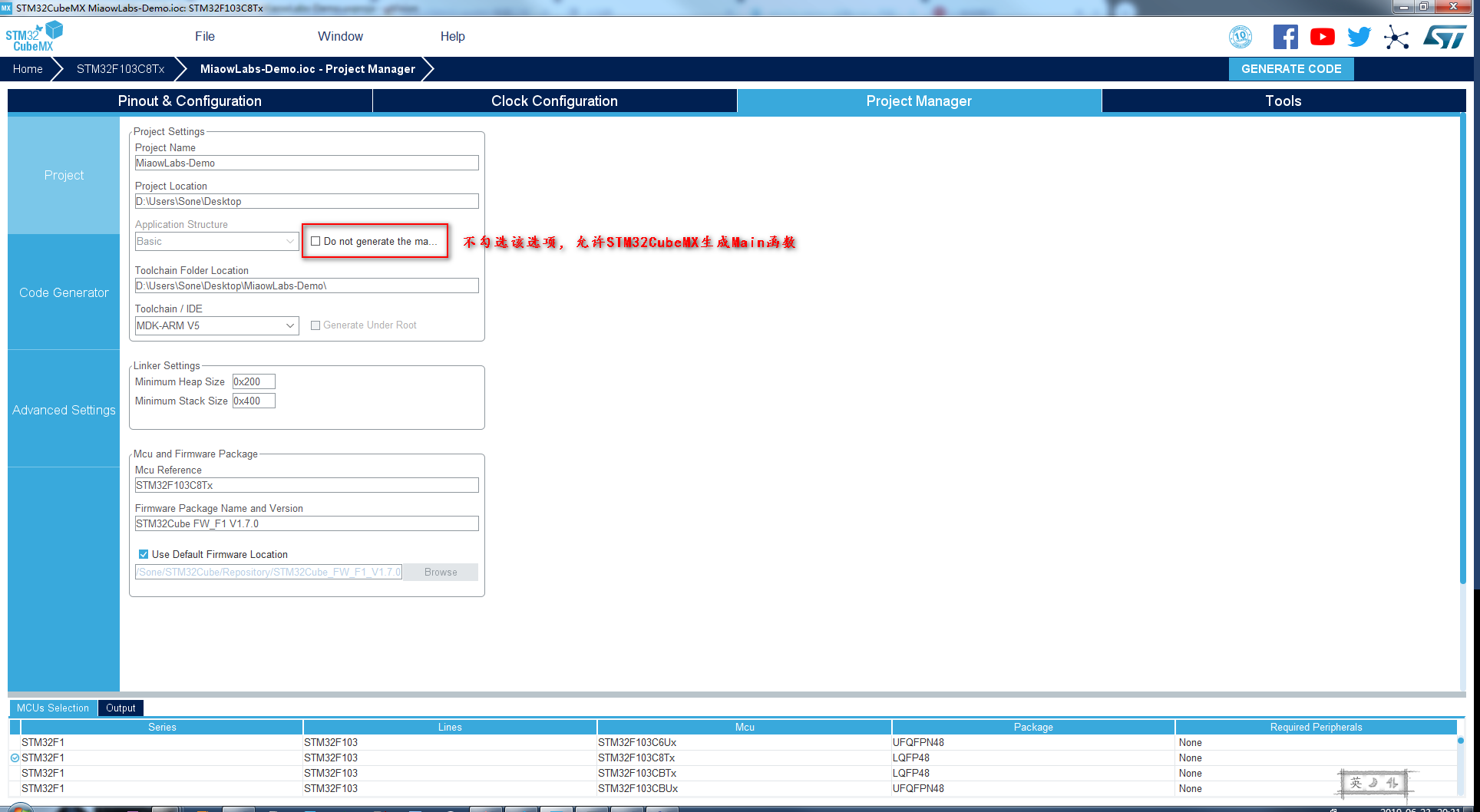
Task: Switch to Pinout & Configuration tab
Action: click(x=190, y=101)
